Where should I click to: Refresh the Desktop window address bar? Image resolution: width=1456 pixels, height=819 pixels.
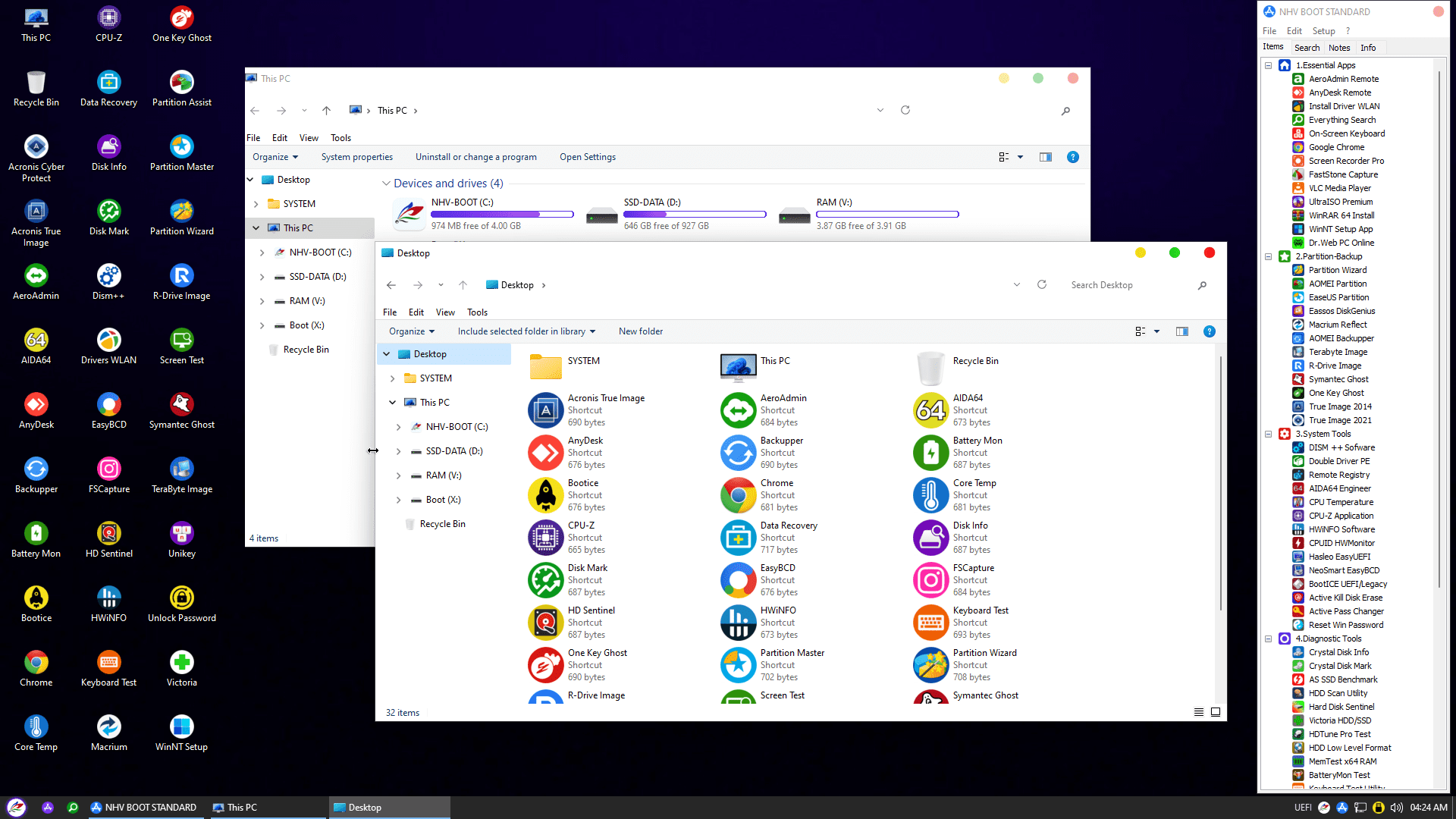pyautogui.click(x=1042, y=285)
